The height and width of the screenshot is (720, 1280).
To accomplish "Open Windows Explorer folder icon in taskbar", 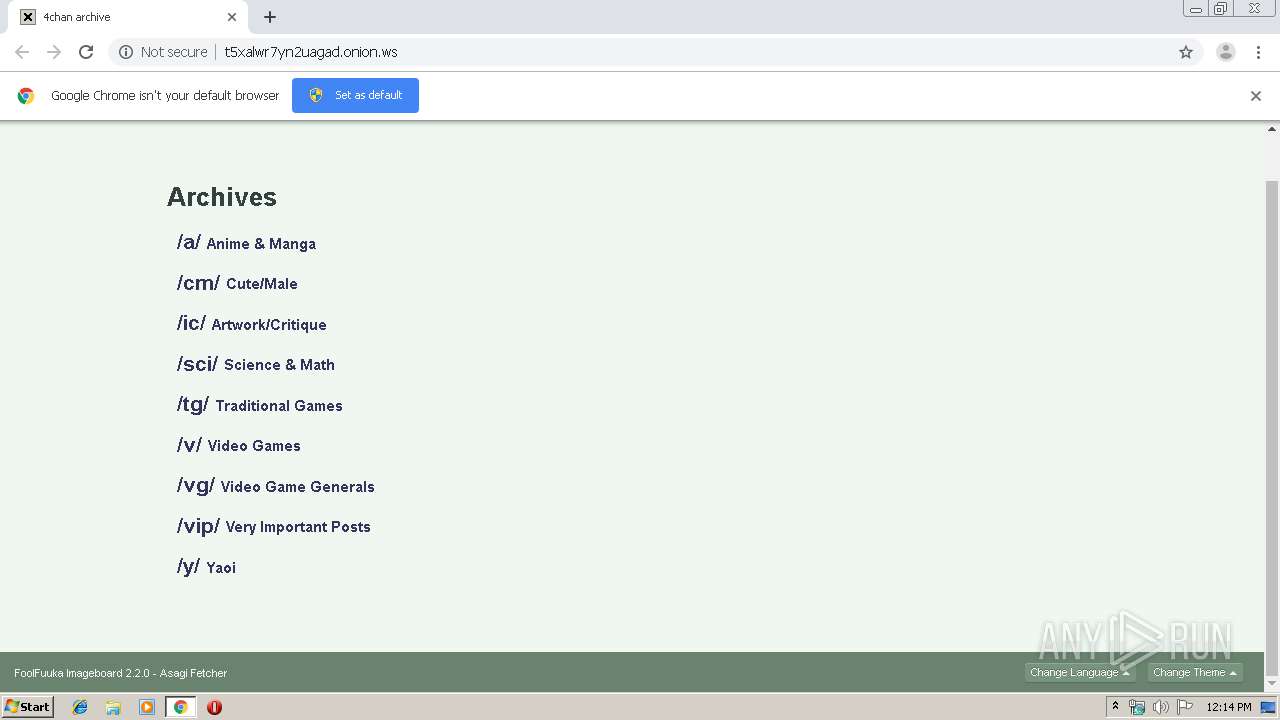I will click(x=113, y=707).
